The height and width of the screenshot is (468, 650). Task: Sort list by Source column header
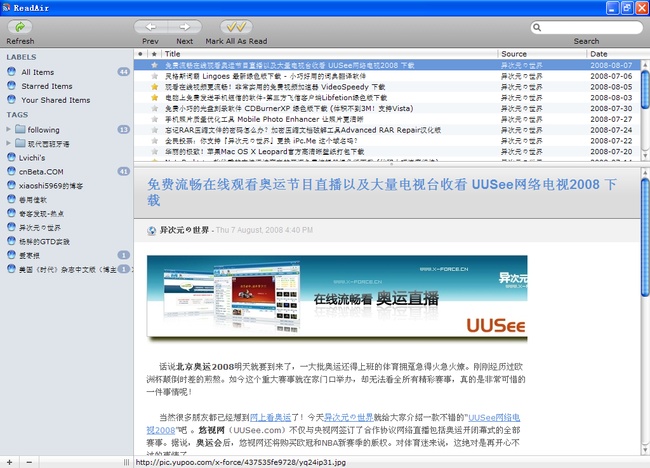coord(542,54)
